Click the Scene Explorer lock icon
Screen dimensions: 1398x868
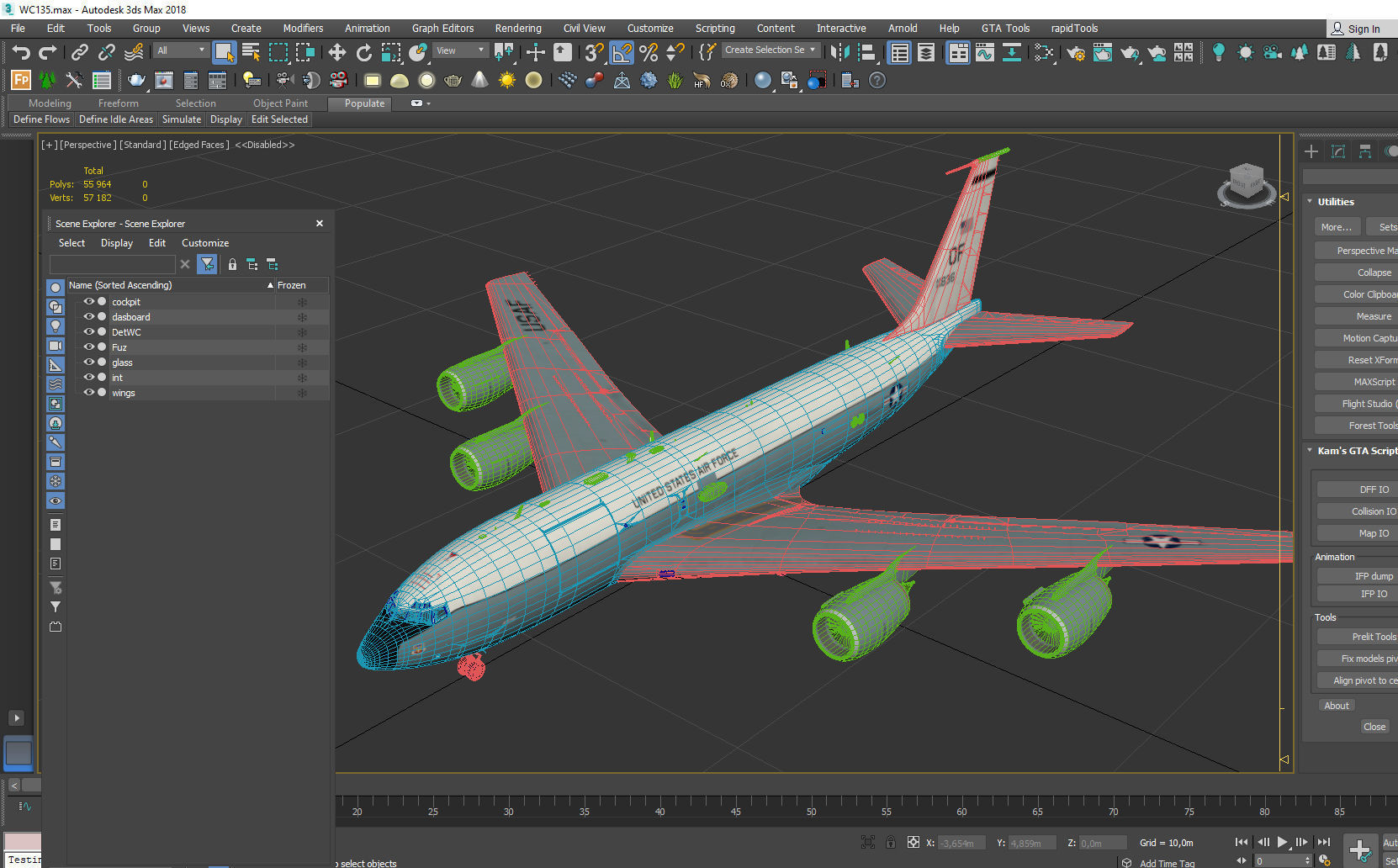233,264
